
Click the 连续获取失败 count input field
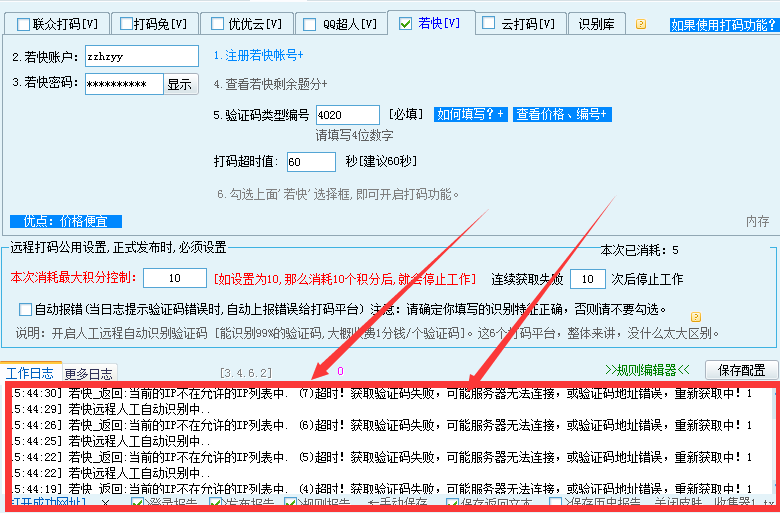click(x=587, y=279)
